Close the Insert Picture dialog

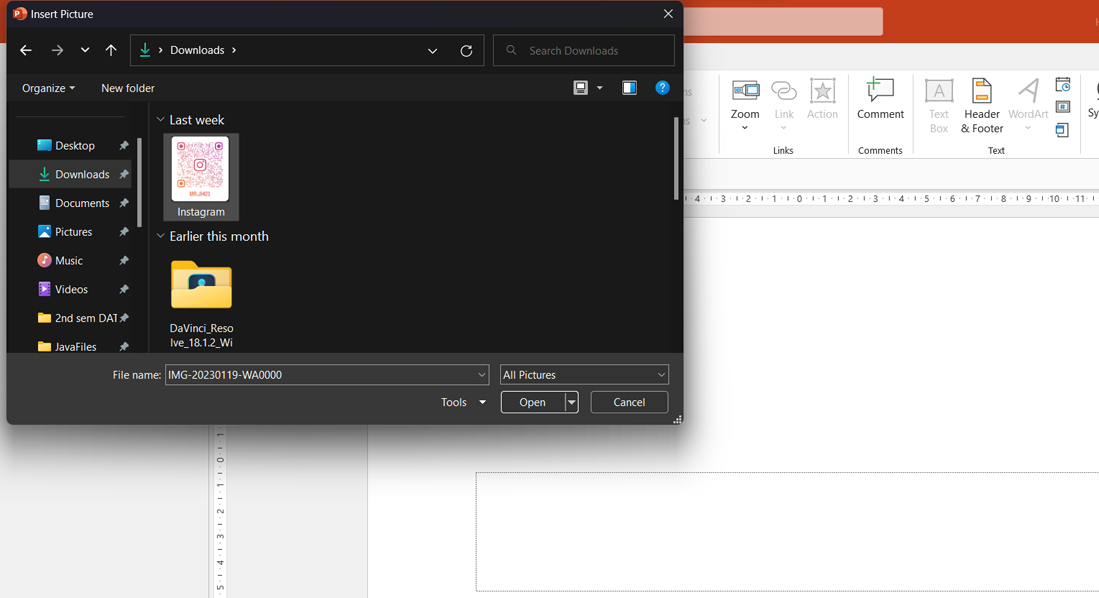coord(668,14)
